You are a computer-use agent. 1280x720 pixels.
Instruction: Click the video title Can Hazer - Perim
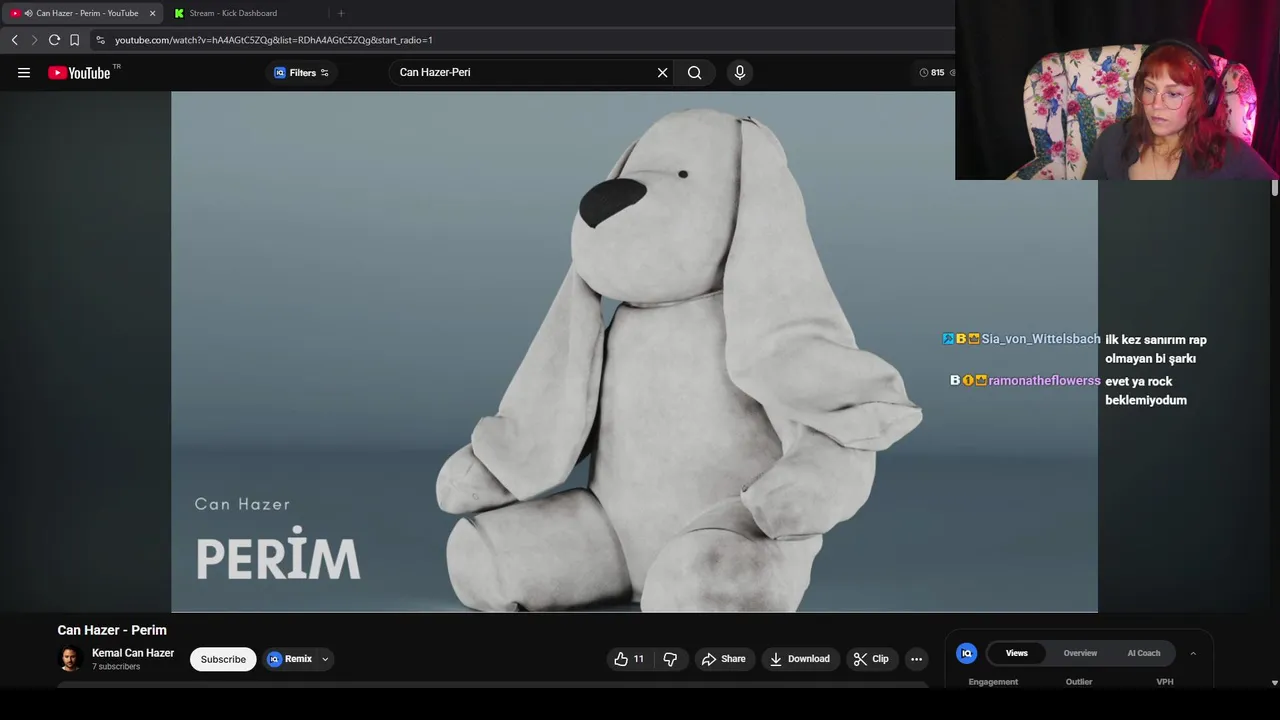[112, 630]
